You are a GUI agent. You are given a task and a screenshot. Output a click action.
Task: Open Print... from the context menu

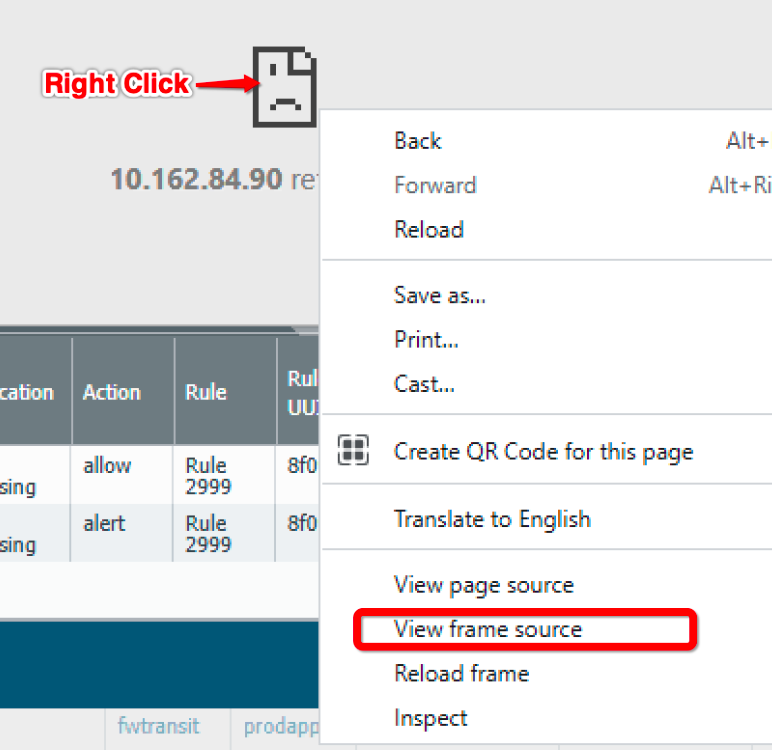pos(426,340)
